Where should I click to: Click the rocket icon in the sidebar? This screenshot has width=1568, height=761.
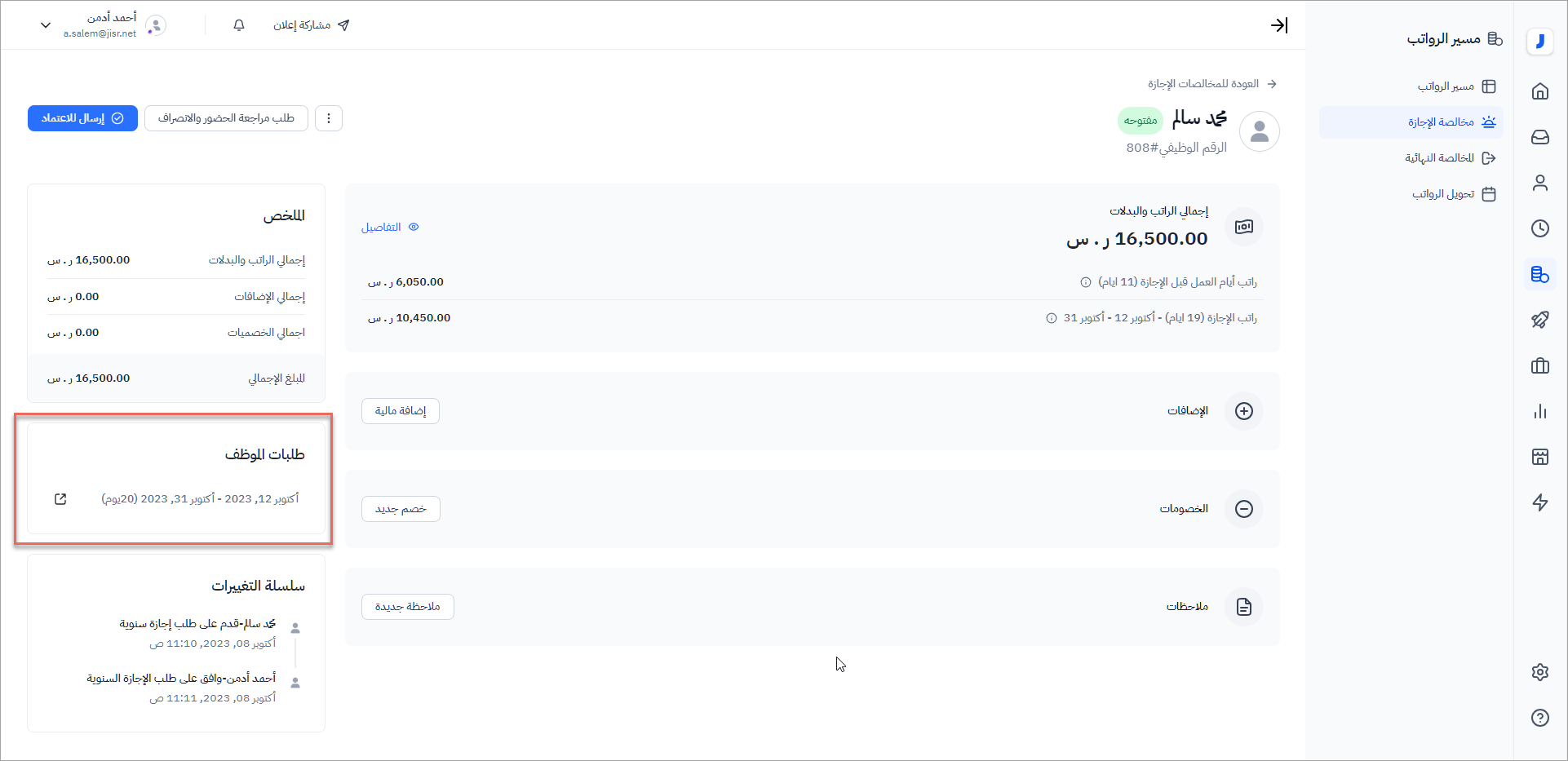1539,320
